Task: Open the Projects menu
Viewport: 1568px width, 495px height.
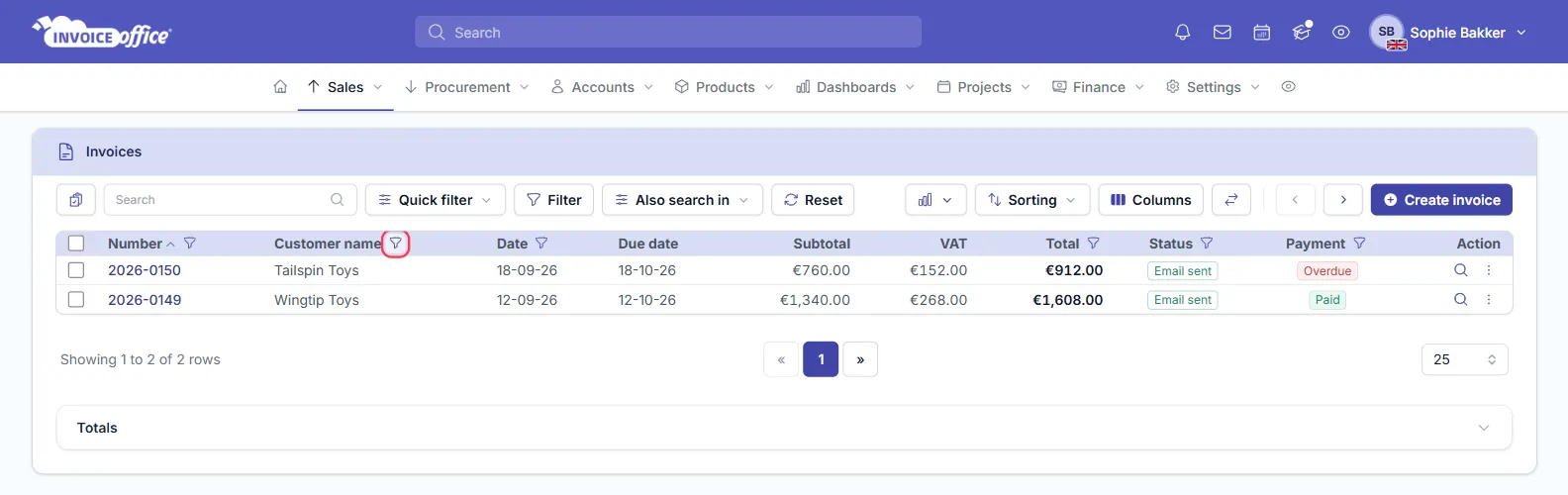Action: [984, 87]
